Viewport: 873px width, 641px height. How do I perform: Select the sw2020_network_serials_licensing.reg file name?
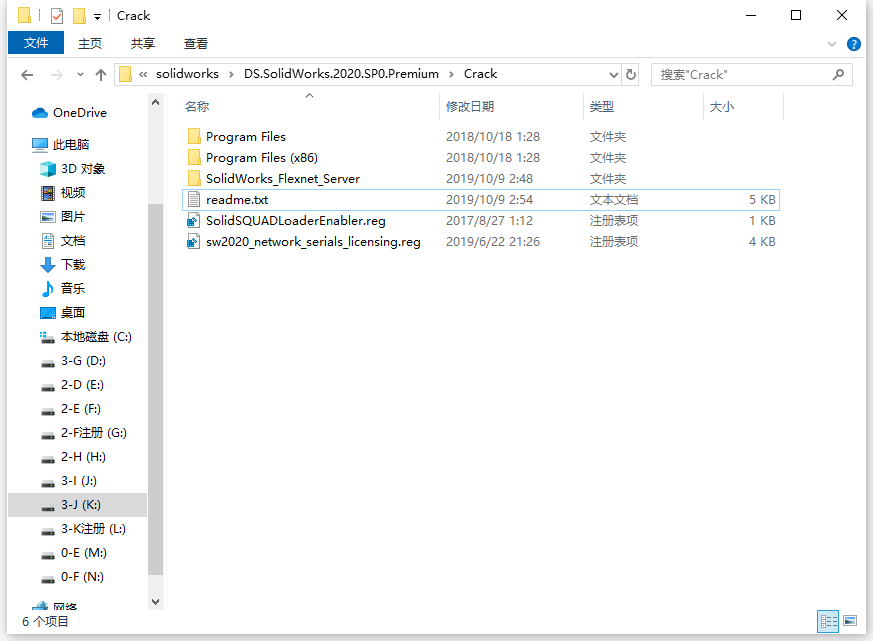click(313, 242)
